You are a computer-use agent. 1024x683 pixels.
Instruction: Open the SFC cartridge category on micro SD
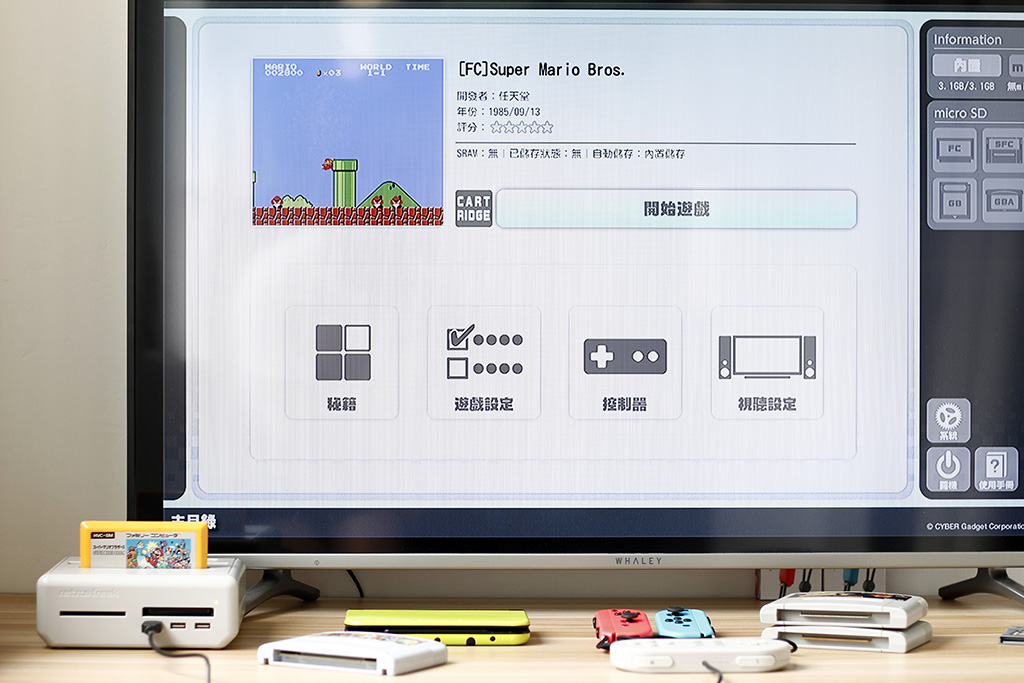pyautogui.click(x=1004, y=150)
